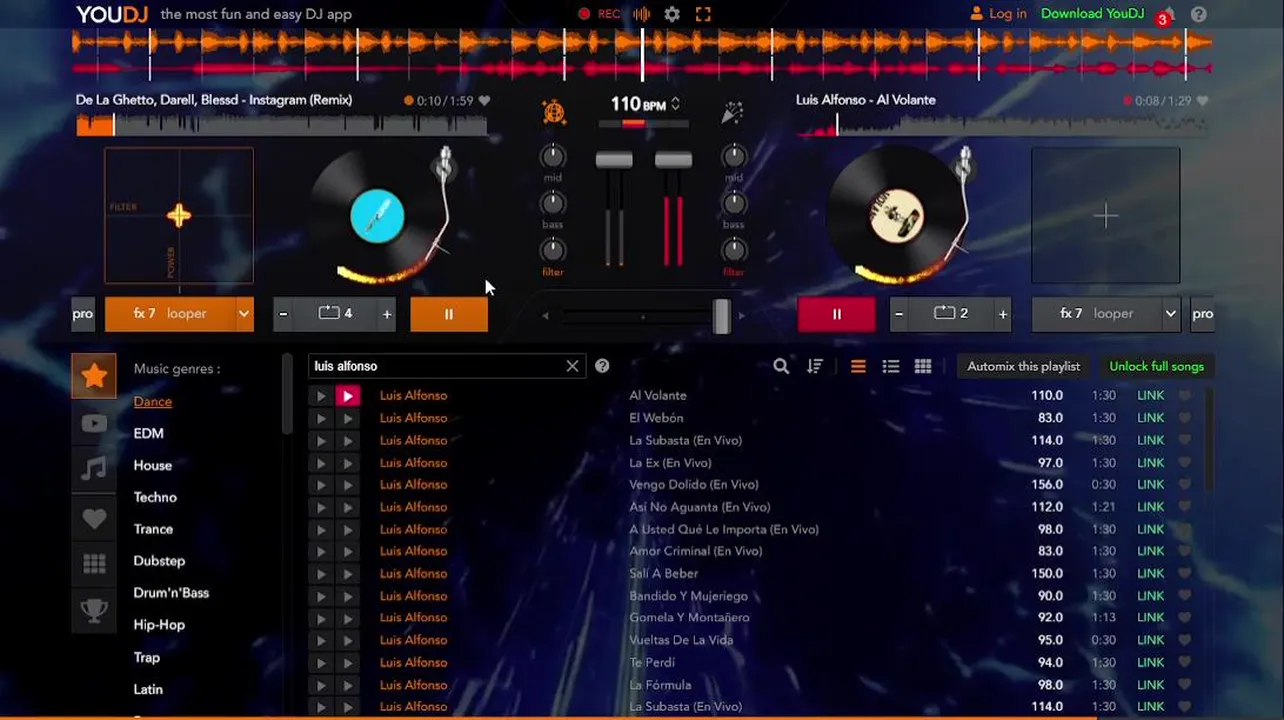Click the right bass knob
Viewport: 1284px width, 720px height.
[734, 203]
